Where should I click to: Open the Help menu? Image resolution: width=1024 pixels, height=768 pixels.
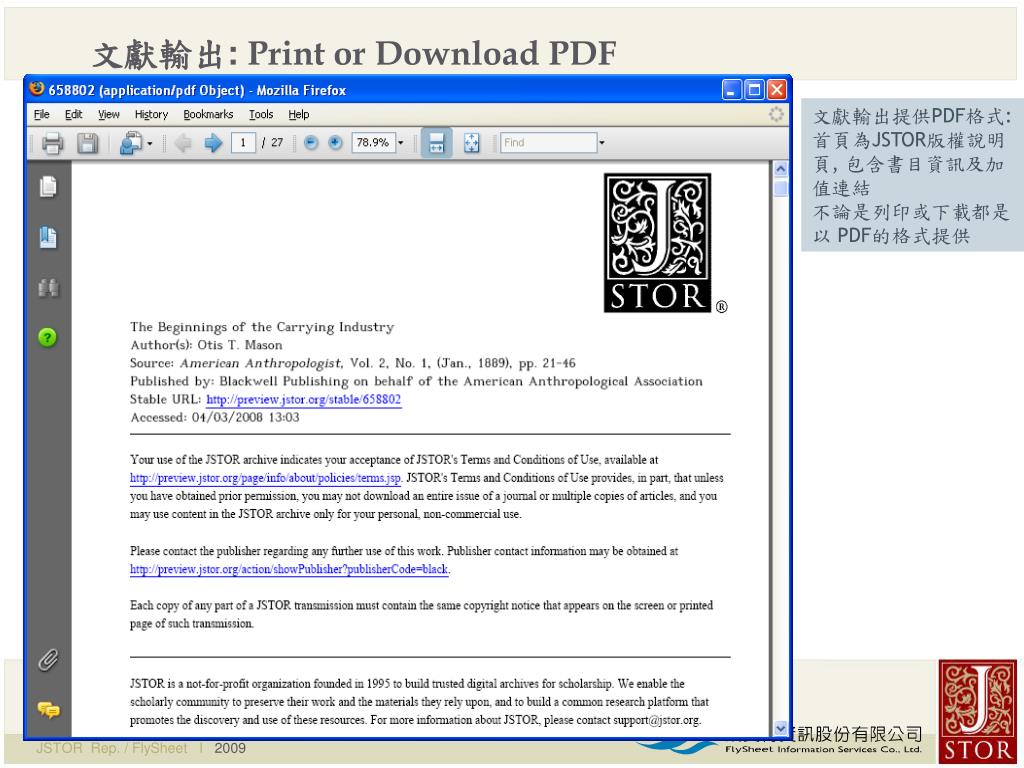pyautogui.click(x=299, y=114)
